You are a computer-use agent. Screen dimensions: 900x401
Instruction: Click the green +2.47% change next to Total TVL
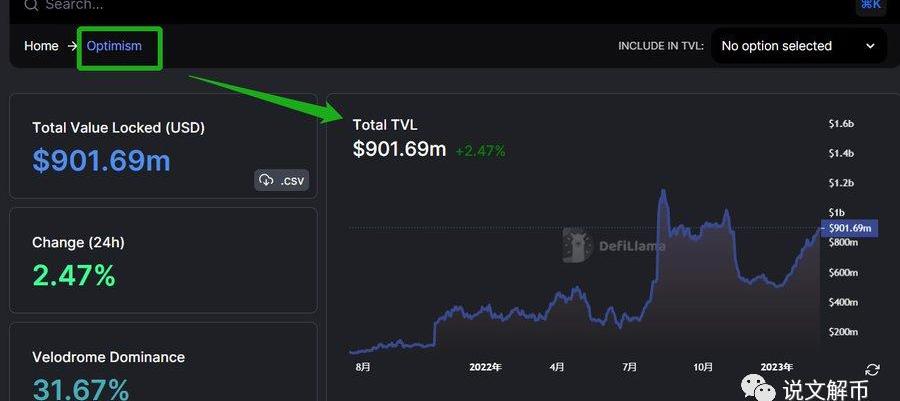(x=480, y=151)
